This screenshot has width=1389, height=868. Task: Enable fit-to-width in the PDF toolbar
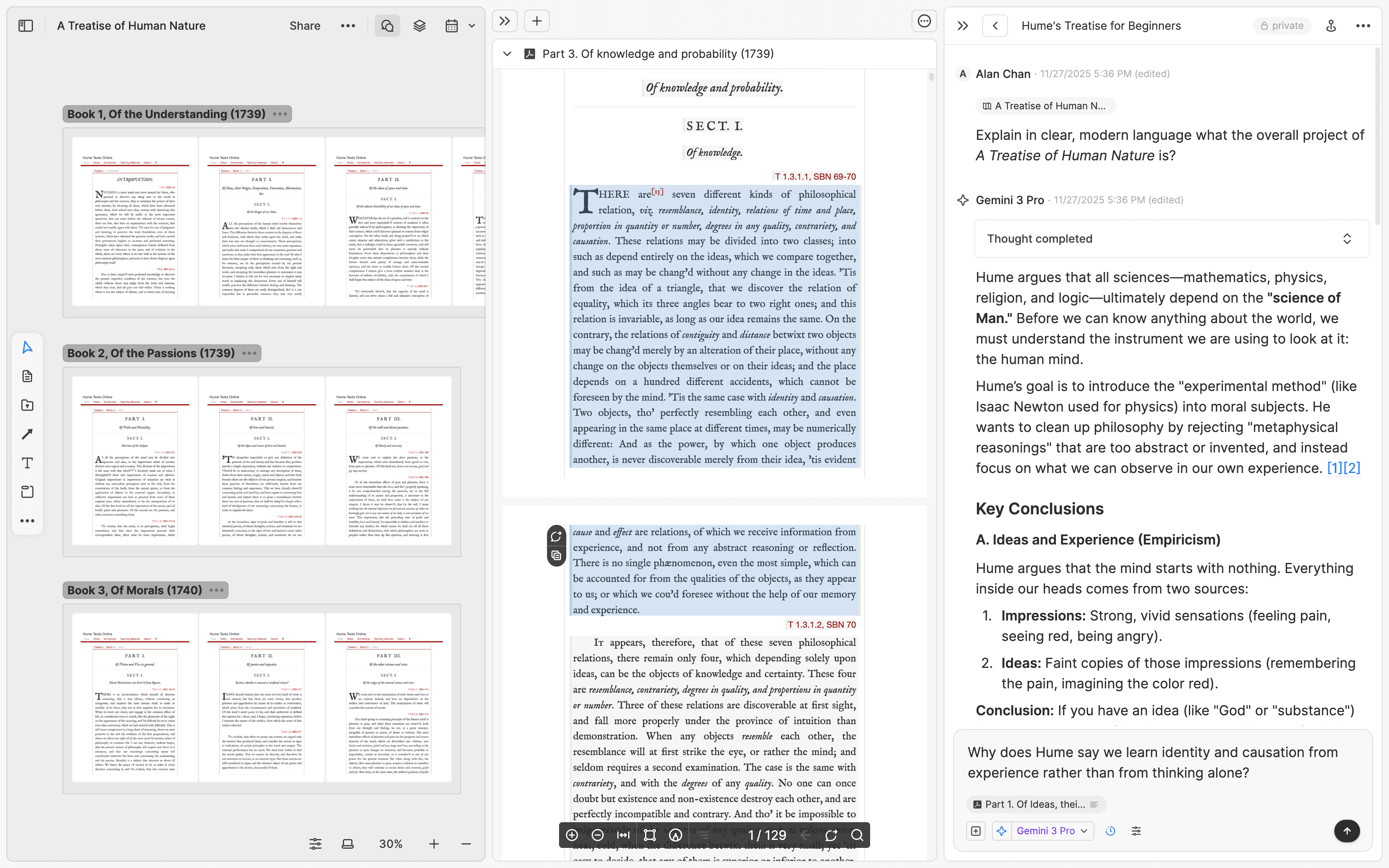[623, 835]
